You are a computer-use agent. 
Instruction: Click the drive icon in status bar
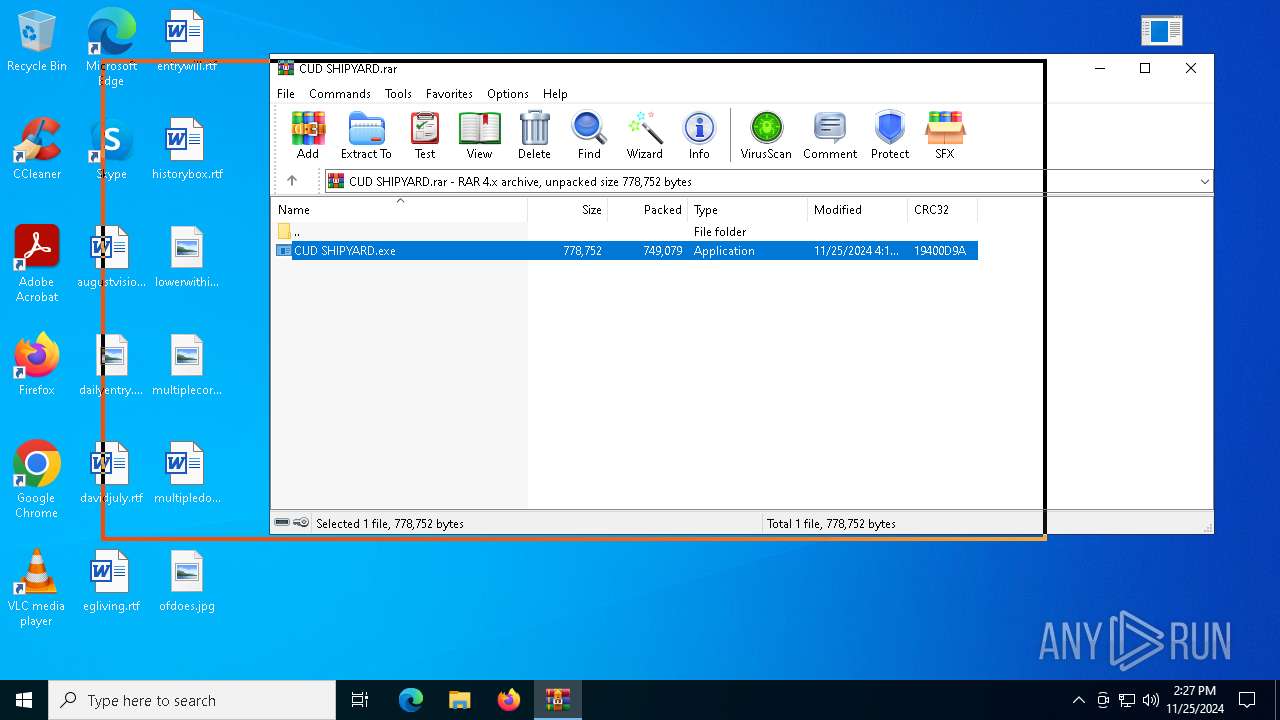(282, 522)
